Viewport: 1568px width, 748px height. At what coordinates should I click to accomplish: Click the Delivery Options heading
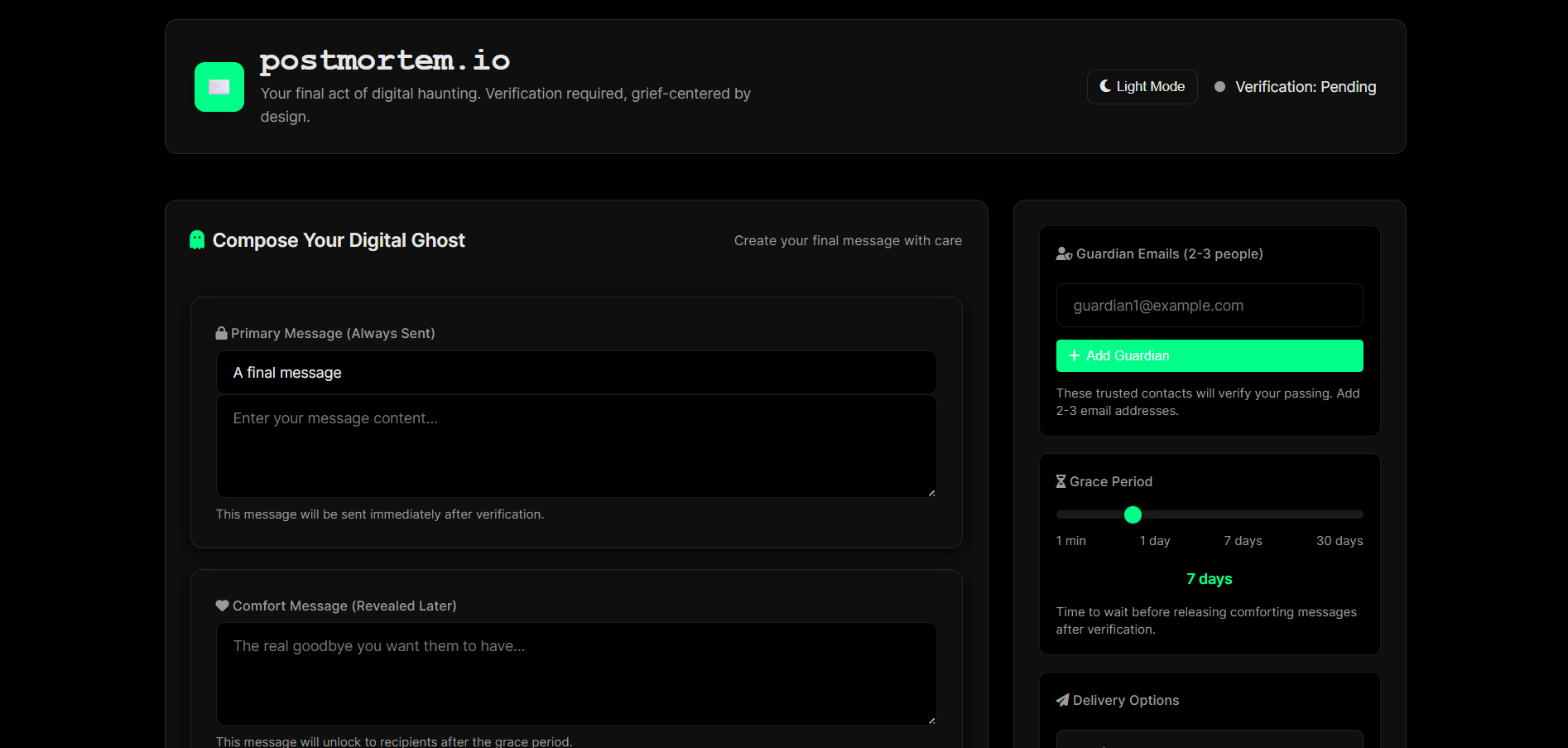coord(1126,700)
